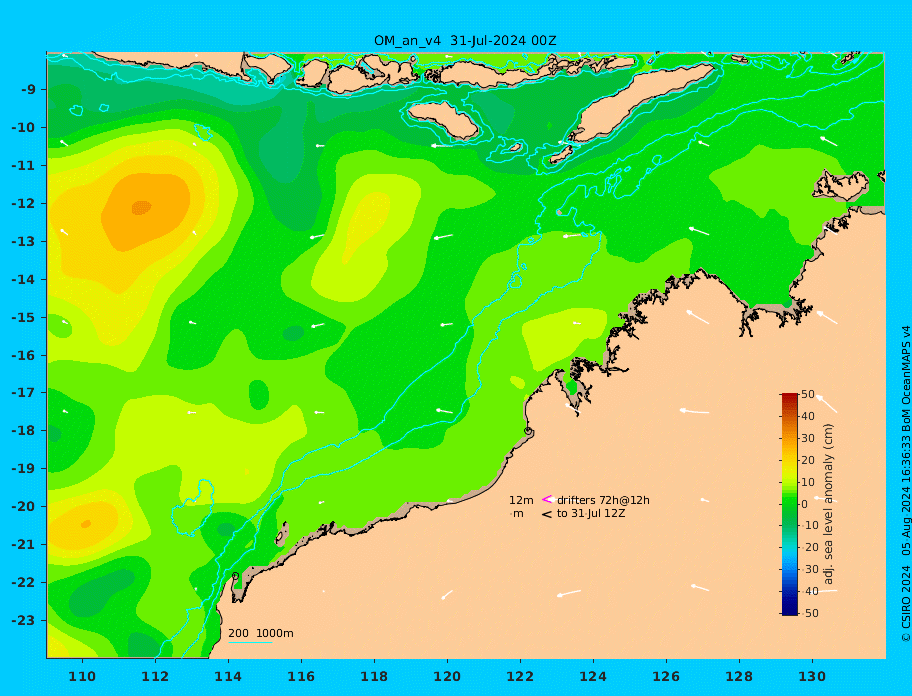Click the latitude axis label -16

[x=24, y=355]
